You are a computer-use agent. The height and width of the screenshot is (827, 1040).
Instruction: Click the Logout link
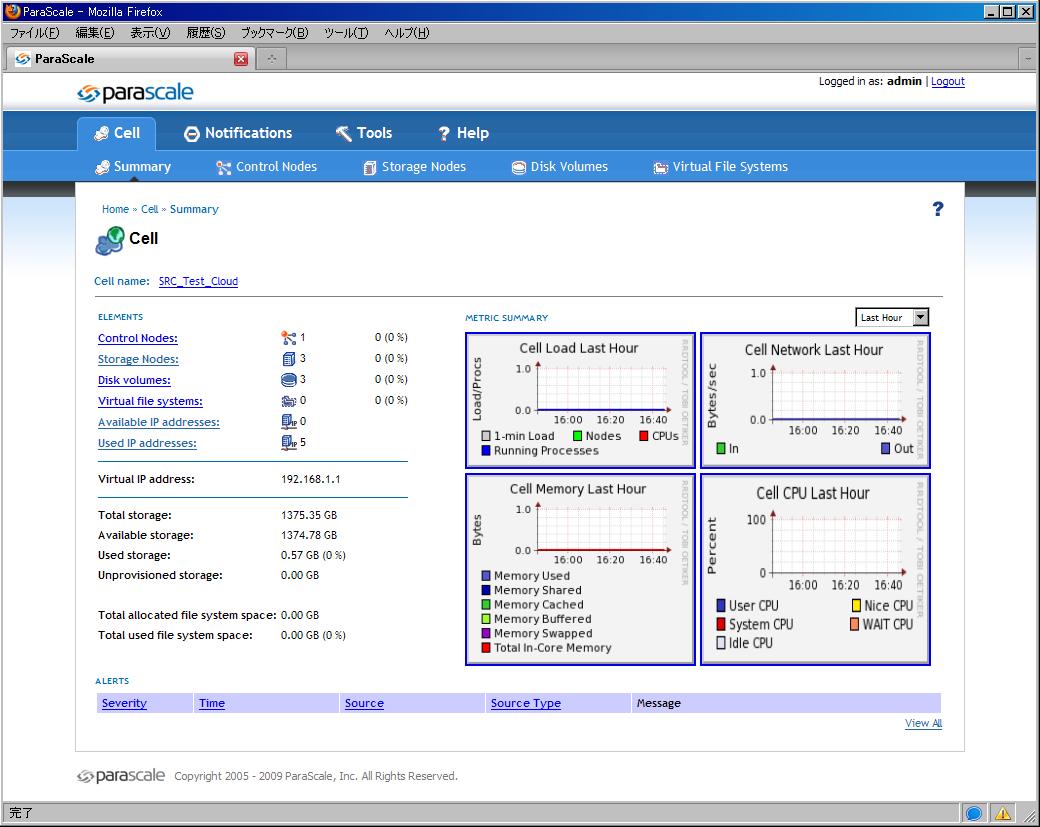point(947,82)
